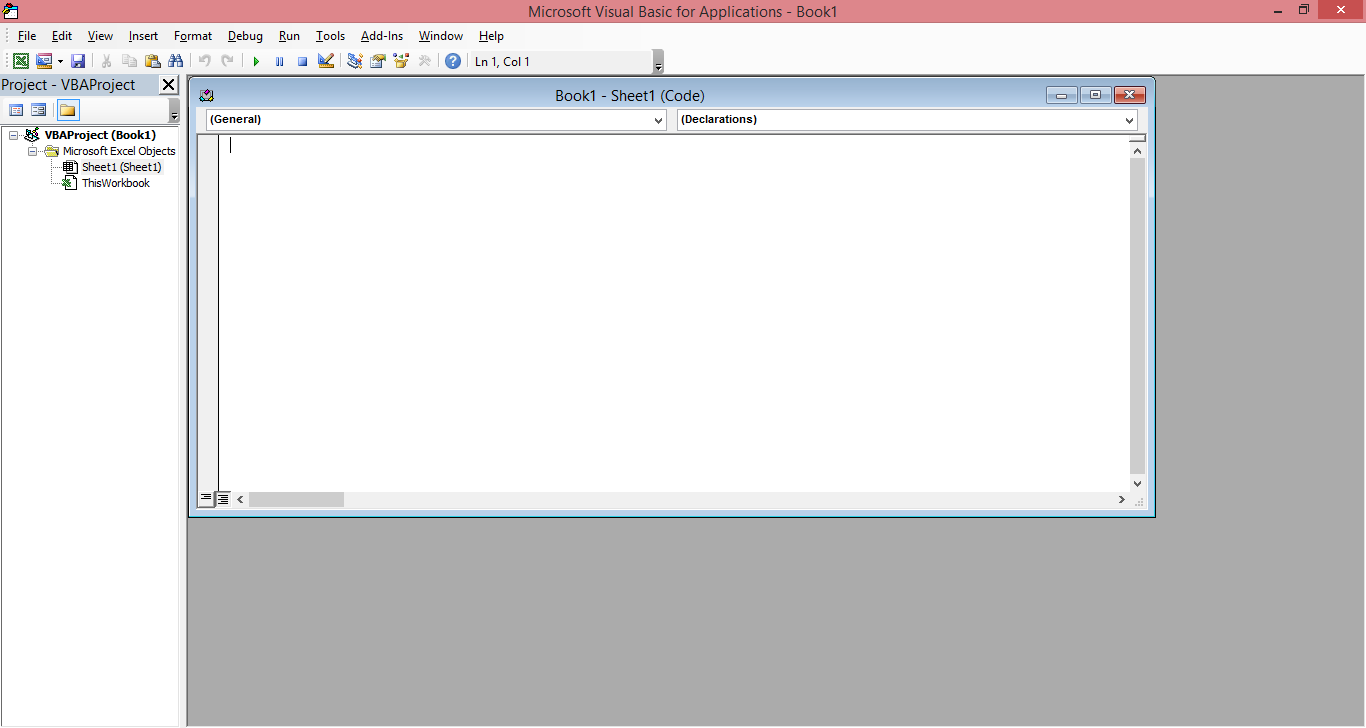Click the Reset (stop) icon
The image size is (1366, 728).
click(302, 61)
